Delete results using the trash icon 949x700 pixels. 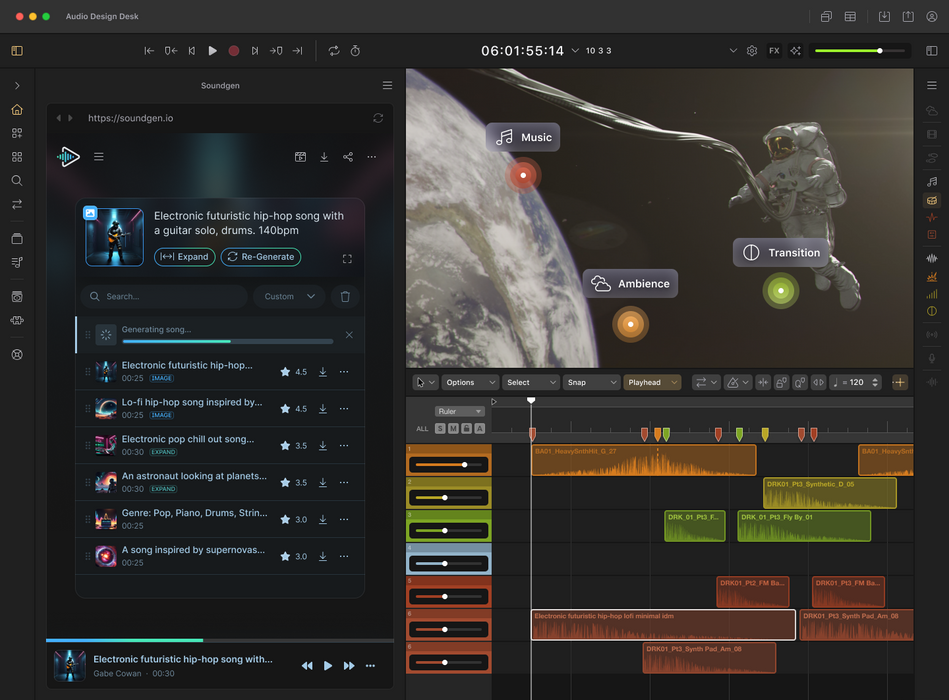[345, 296]
